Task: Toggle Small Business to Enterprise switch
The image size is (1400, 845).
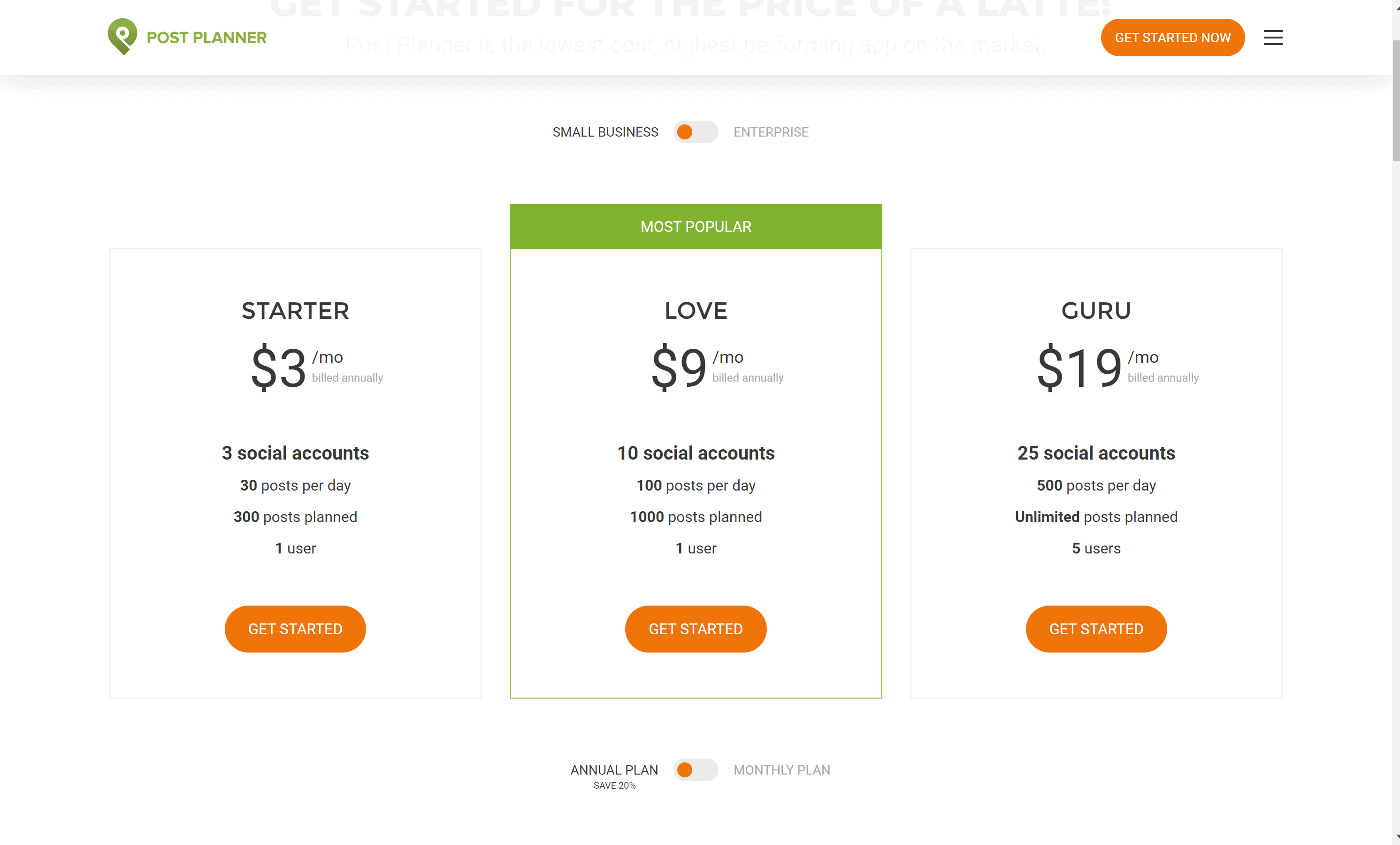Action: click(696, 132)
